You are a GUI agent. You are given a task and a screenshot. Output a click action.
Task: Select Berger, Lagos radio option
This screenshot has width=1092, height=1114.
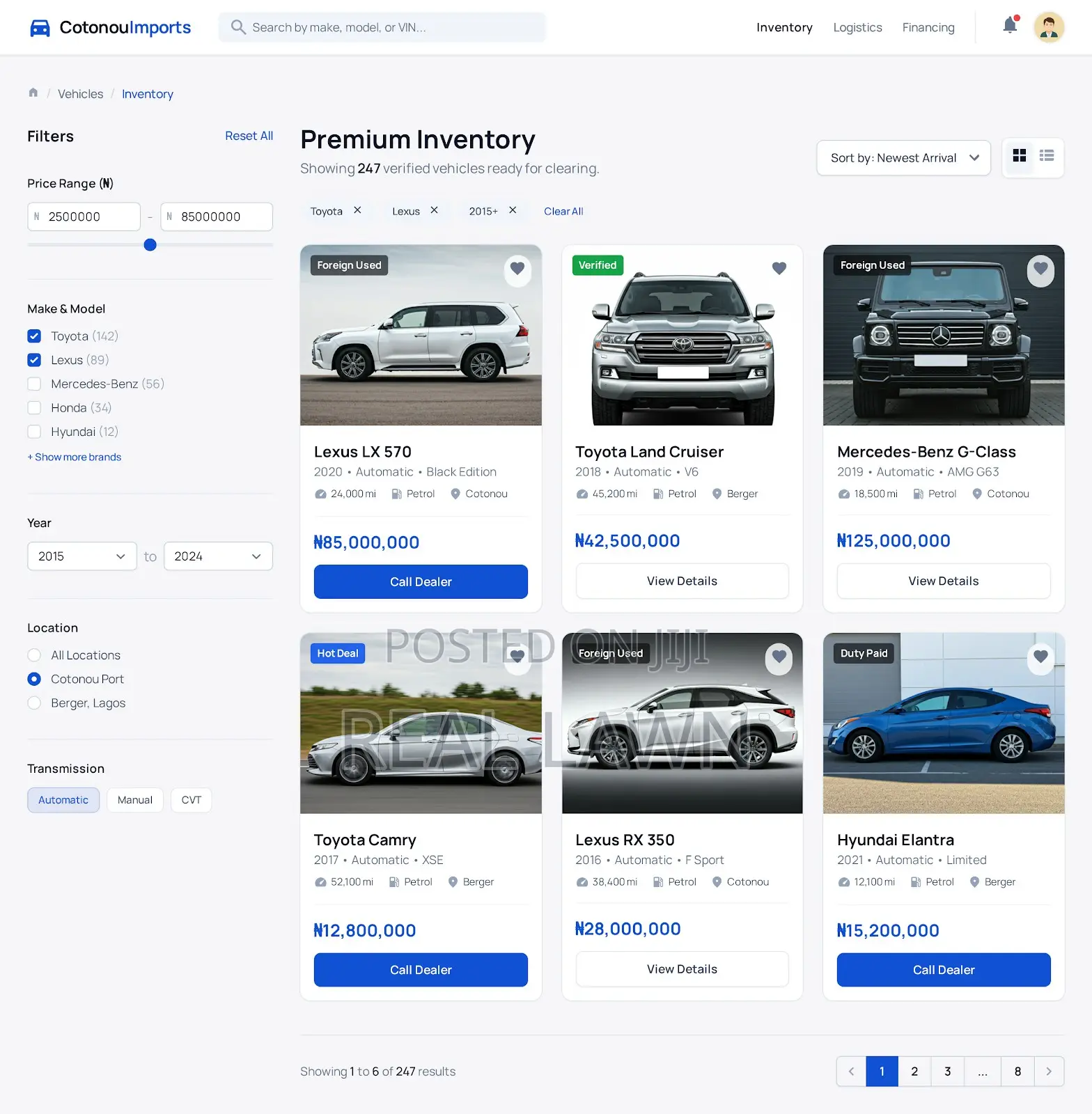pyautogui.click(x=34, y=703)
